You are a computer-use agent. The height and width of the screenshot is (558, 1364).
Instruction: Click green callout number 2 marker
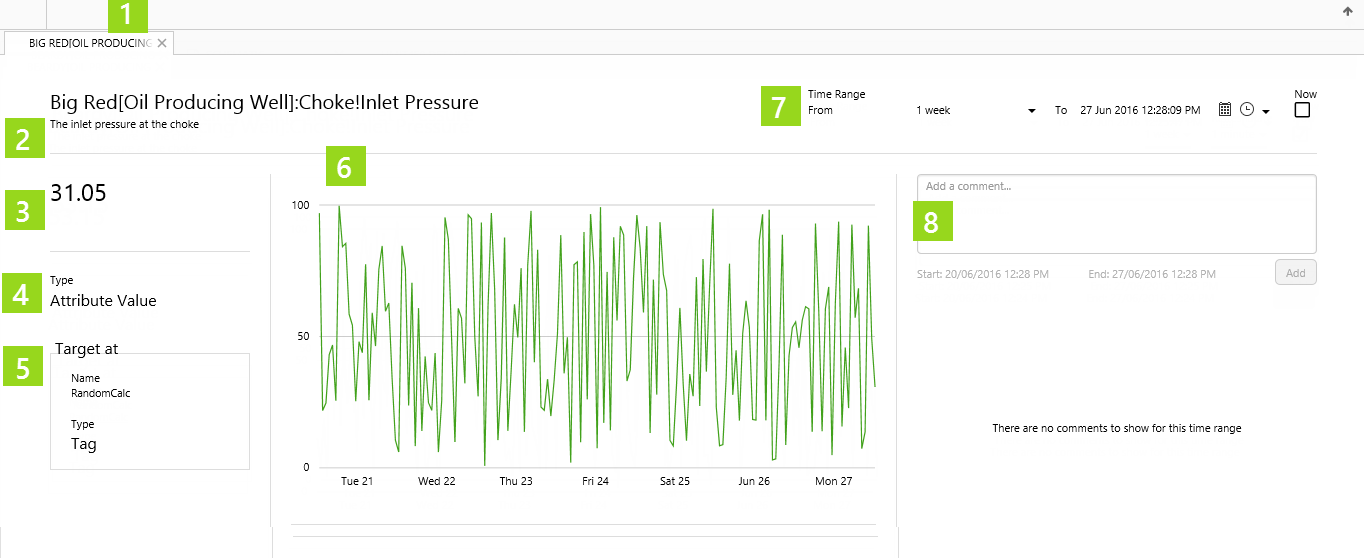tap(24, 139)
